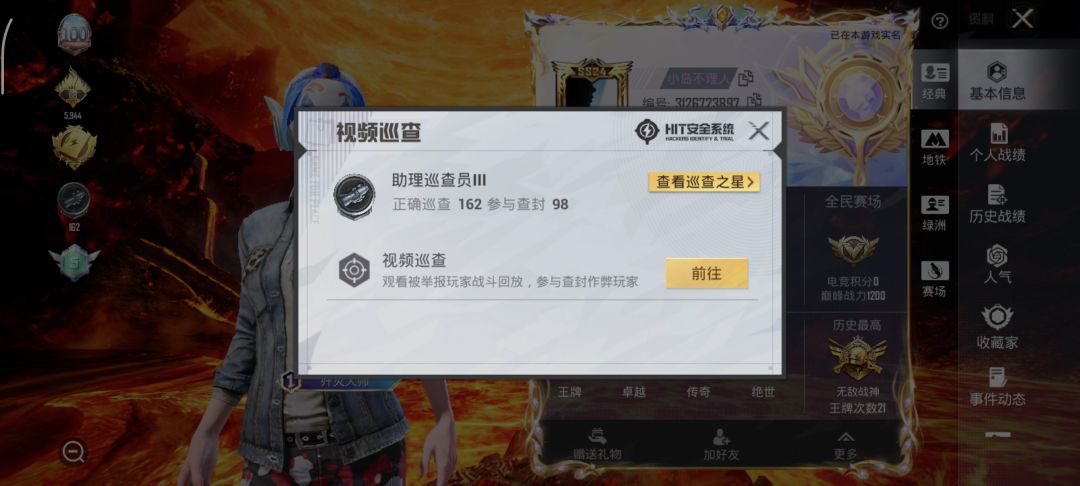Close the 视频巡查 dialog

coord(758,131)
